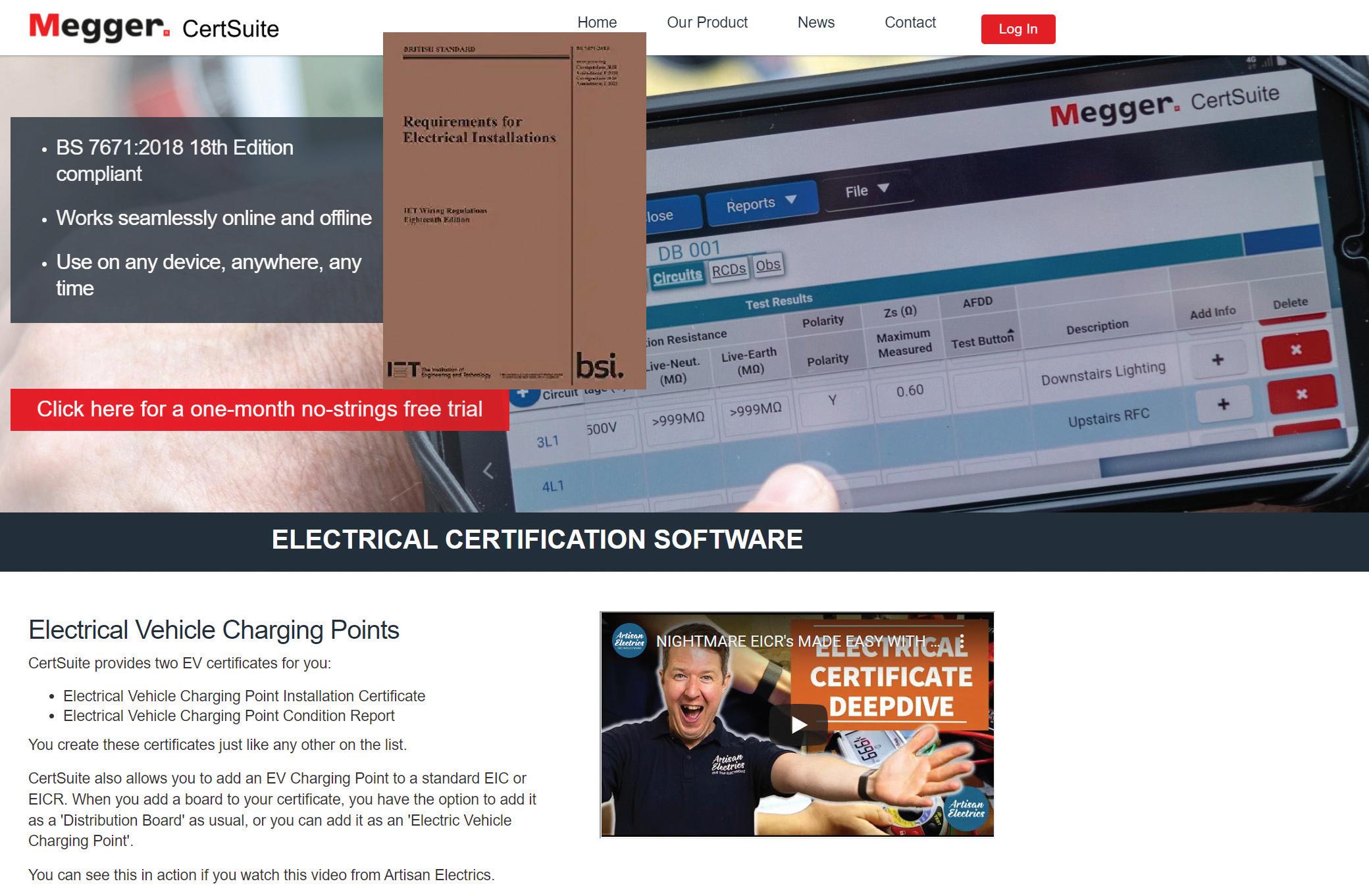The width and height of the screenshot is (1369, 896).
Task: Click the one-month free trial banner
Action: click(259, 409)
